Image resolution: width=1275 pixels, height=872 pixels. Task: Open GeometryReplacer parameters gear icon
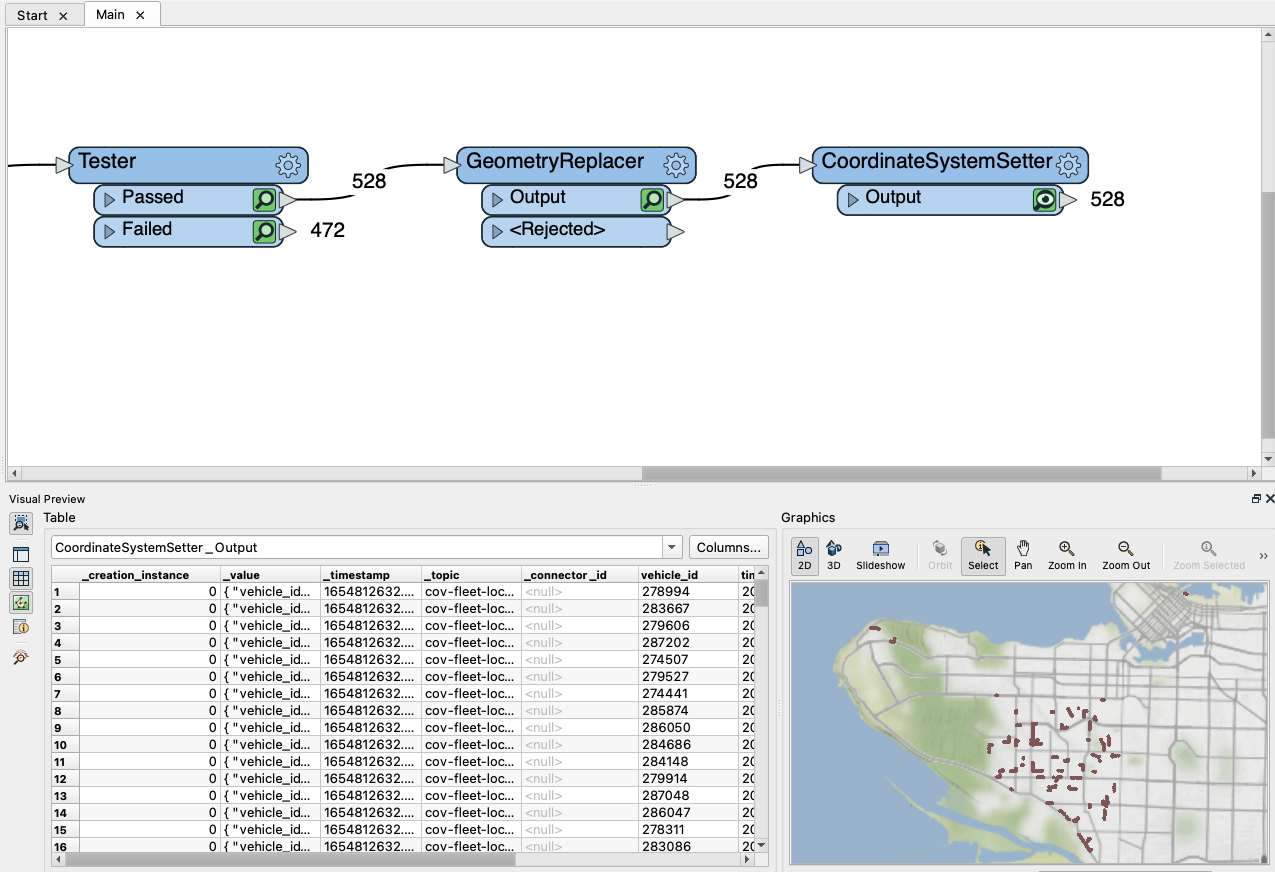(676, 165)
